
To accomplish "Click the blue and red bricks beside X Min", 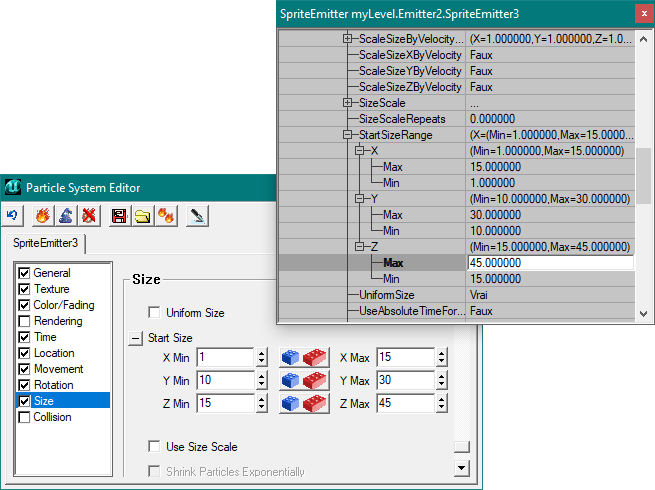I will pyautogui.click(x=303, y=357).
